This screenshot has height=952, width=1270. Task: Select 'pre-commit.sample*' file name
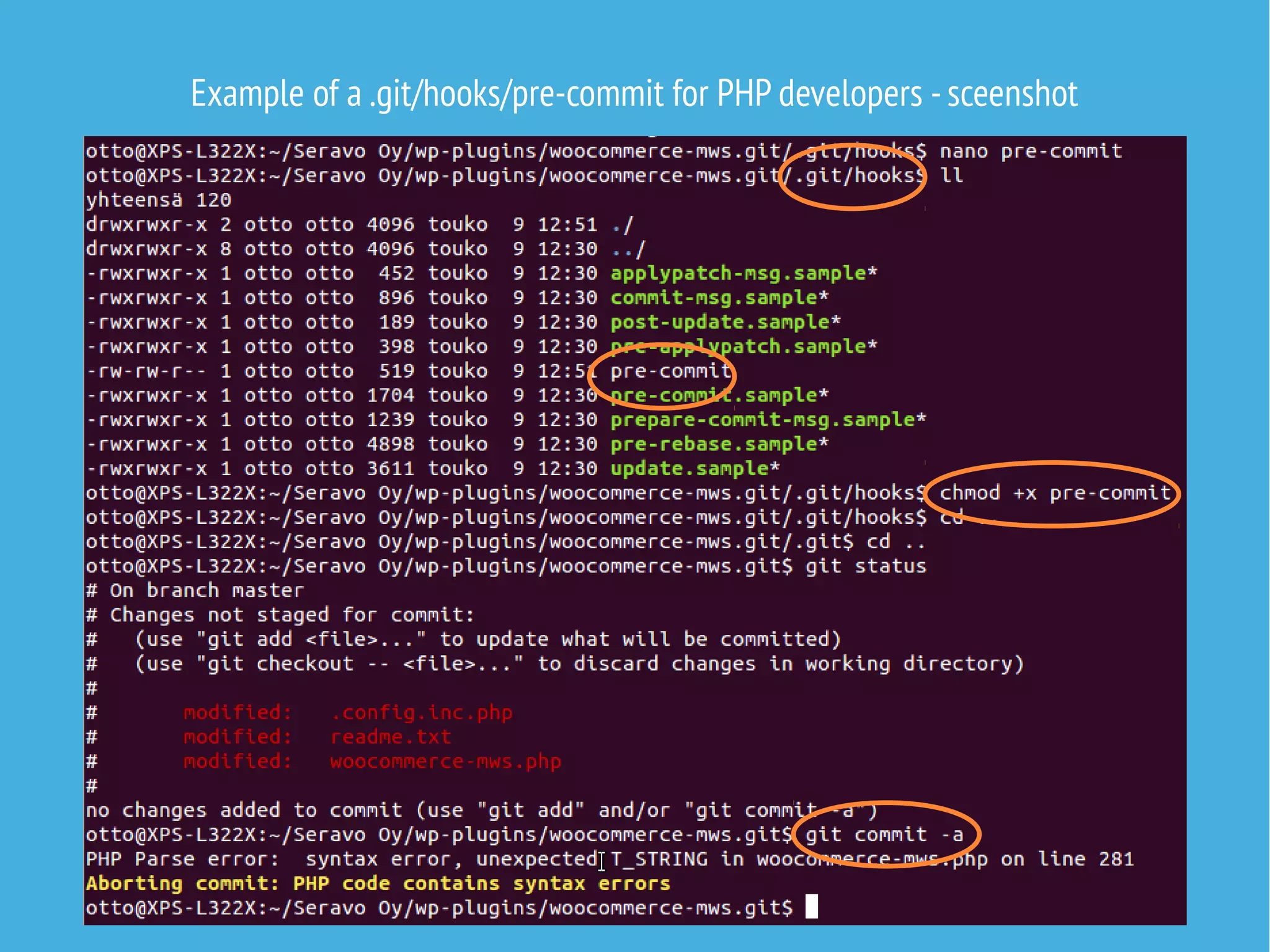click(x=719, y=395)
